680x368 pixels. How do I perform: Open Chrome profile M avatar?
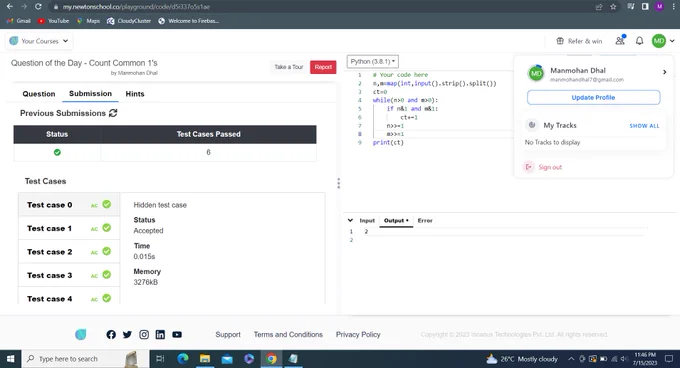pos(660,7)
